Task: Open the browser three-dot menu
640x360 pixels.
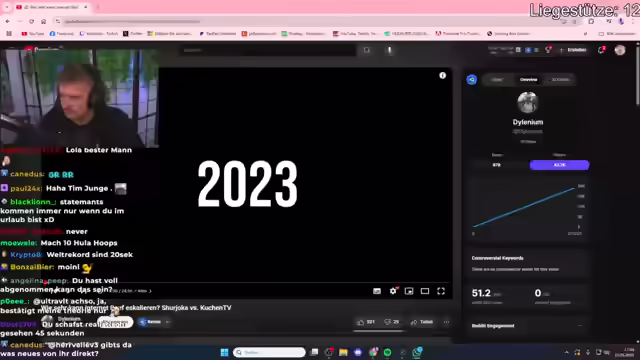Action: (x=633, y=21)
